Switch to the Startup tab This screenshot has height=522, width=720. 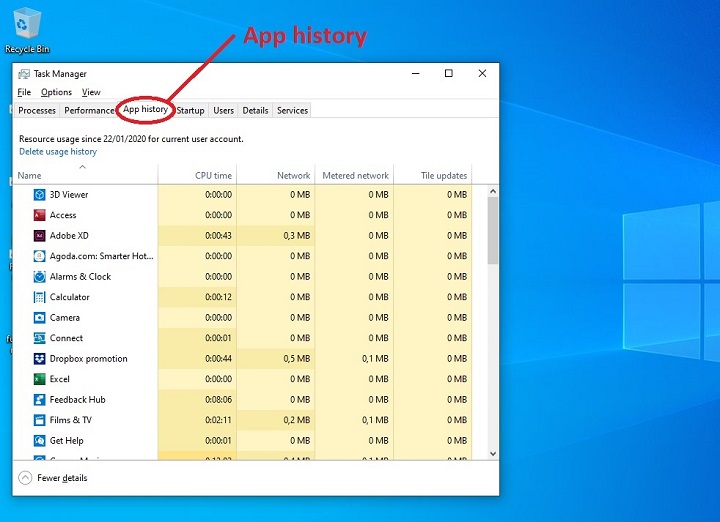point(190,110)
